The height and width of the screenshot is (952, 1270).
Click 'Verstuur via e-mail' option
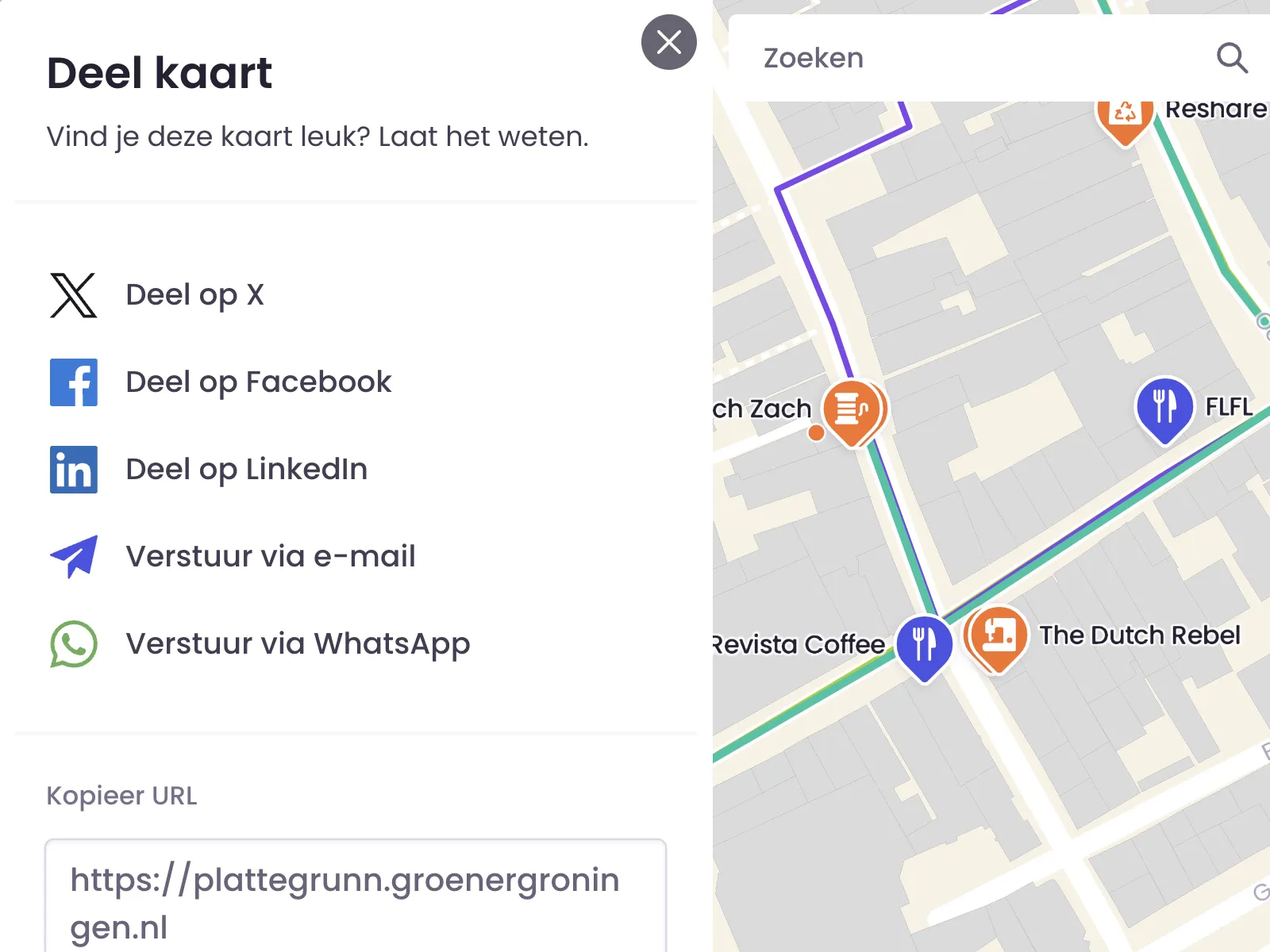(270, 557)
